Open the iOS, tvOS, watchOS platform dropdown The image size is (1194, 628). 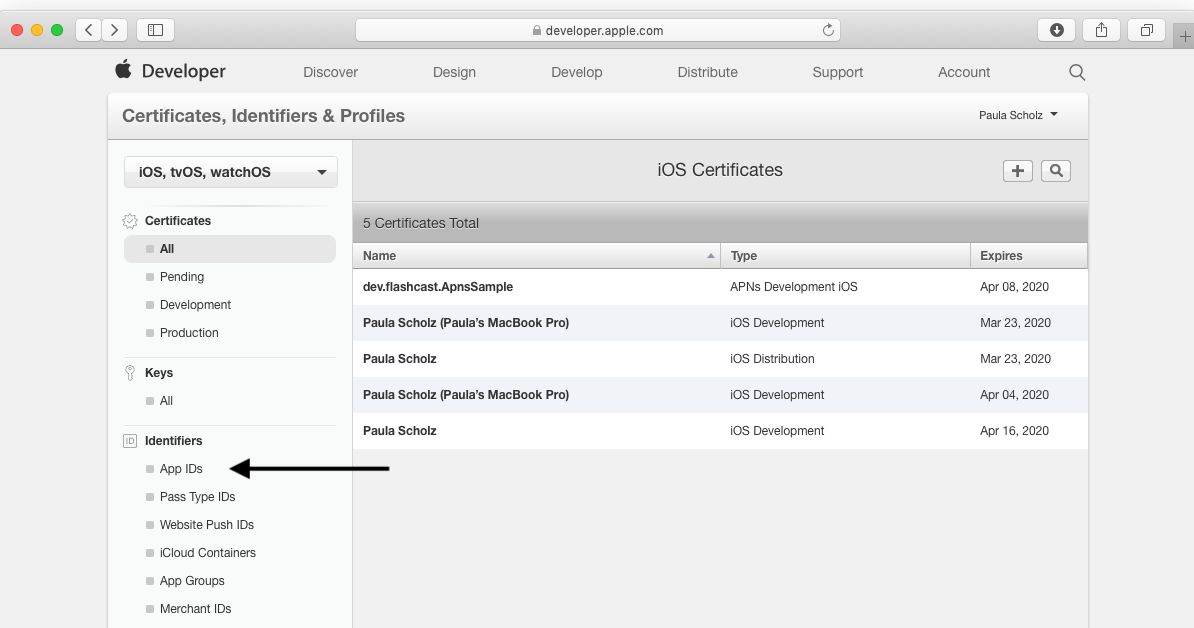231,172
